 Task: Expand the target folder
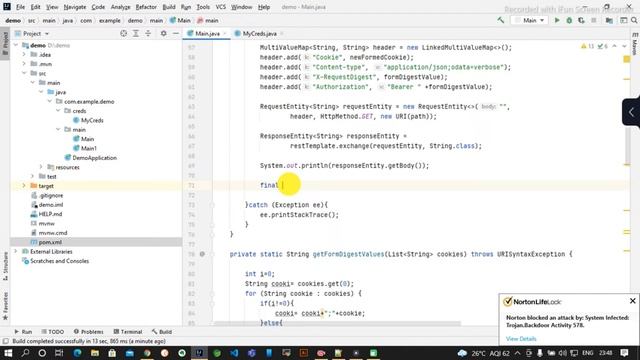24,186
